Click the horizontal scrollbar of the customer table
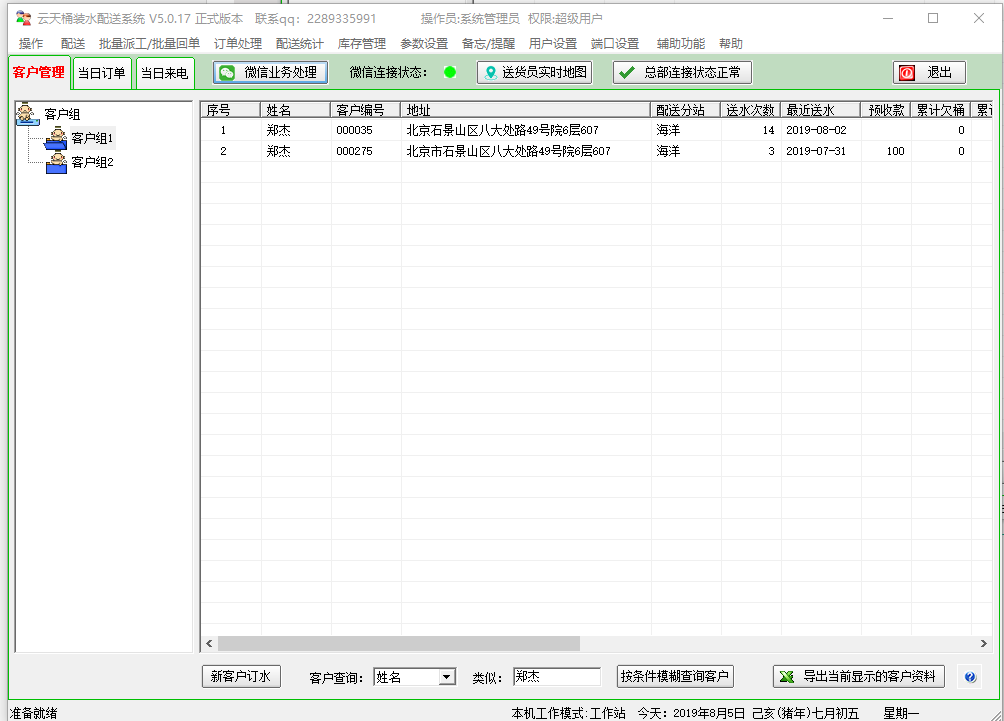 point(398,644)
